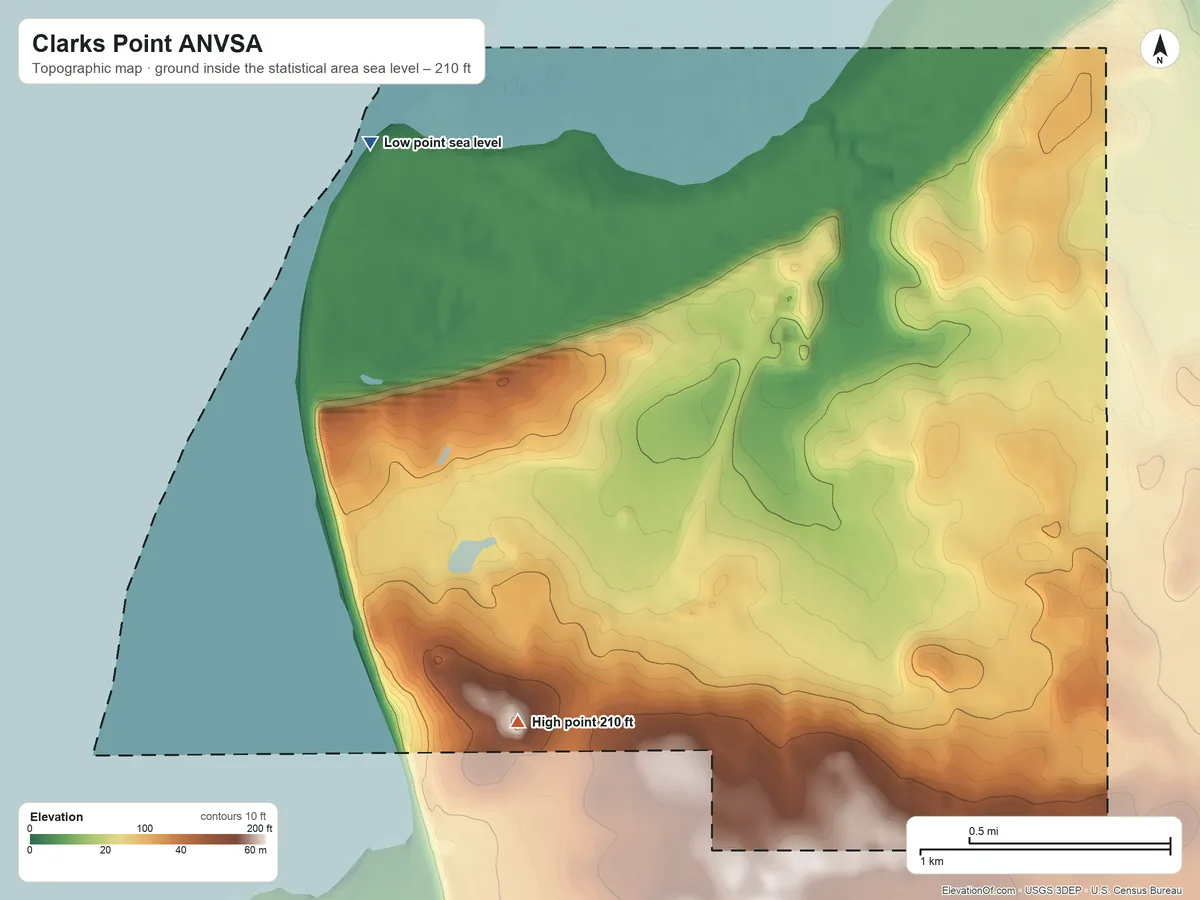This screenshot has width=1200, height=900.
Task: Select the 'High point 210 ft' label
Action: pyautogui.click(x=583, y=722)
